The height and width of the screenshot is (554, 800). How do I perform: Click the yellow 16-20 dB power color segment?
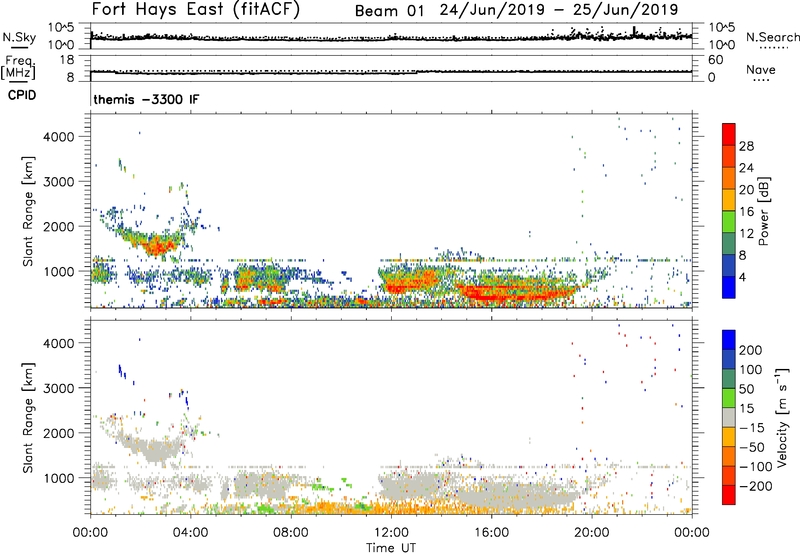[x=729, y=200]
